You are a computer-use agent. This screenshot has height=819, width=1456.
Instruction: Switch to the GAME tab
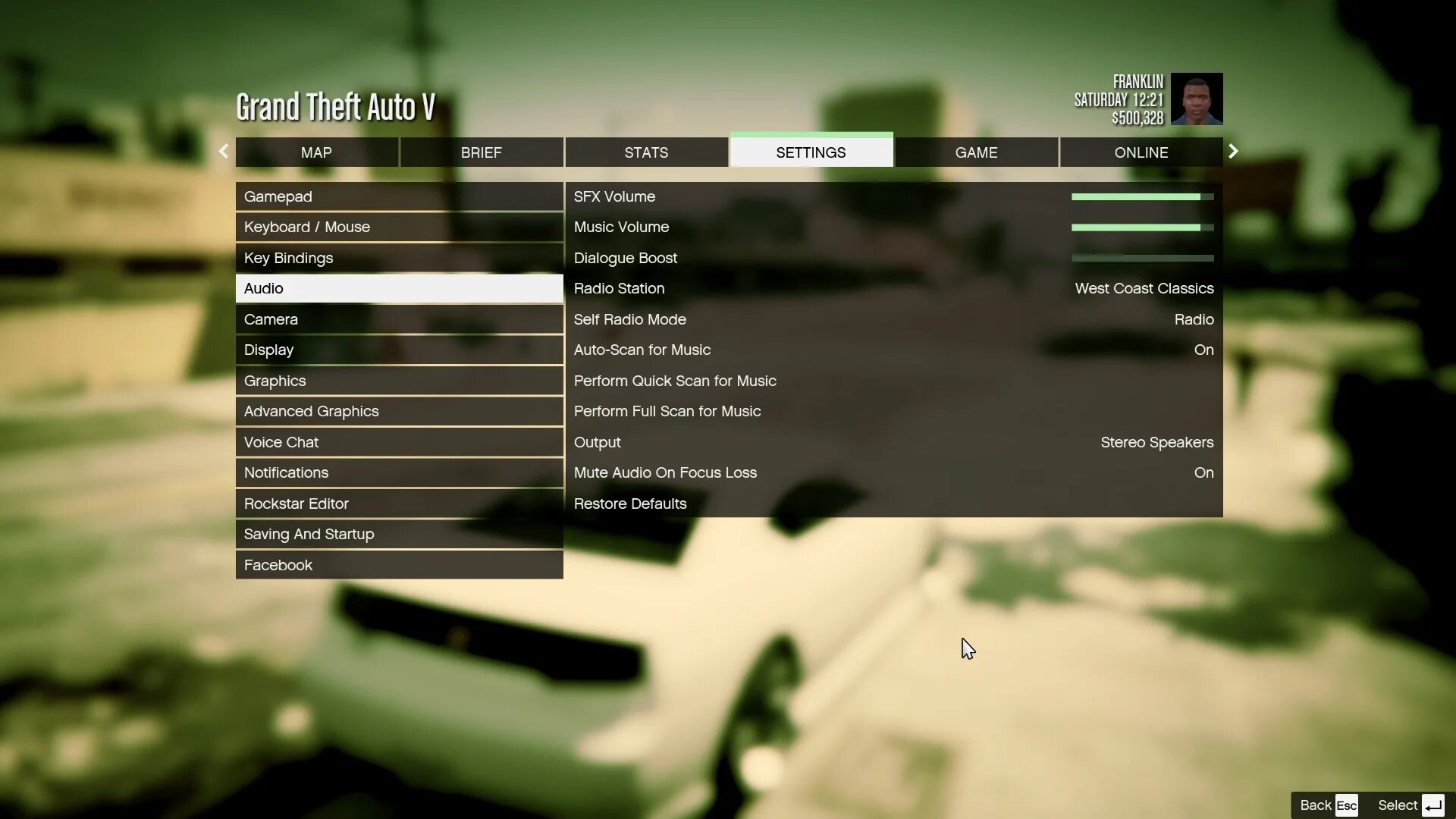(x=976, y=152)
